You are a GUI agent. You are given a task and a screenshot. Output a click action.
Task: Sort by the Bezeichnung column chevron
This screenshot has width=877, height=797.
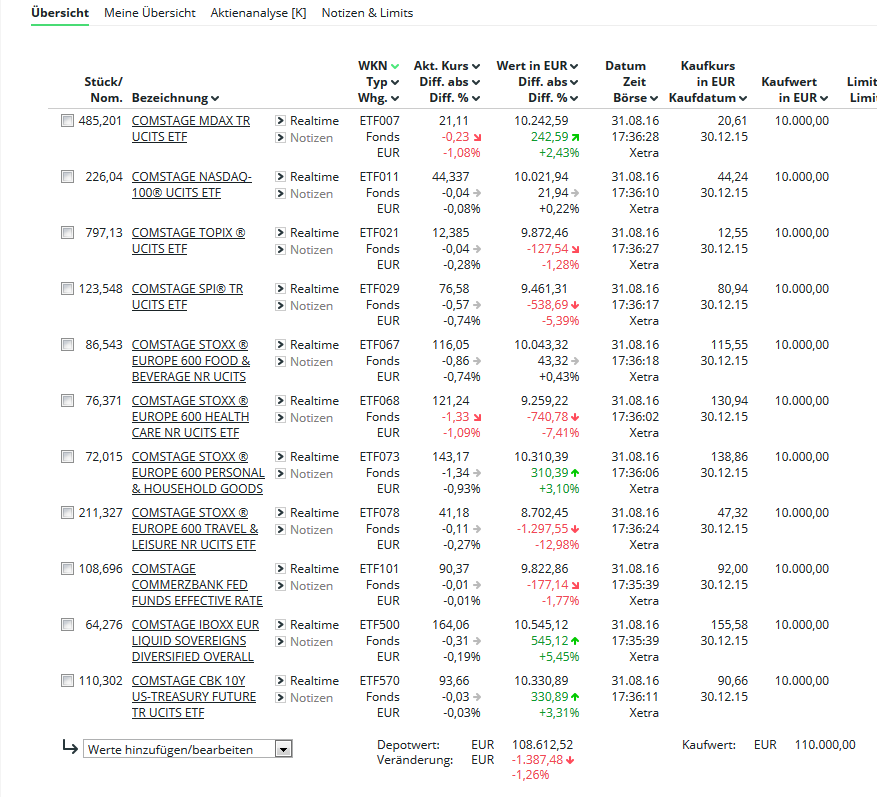pyautogui.click(x=215, y=99)
